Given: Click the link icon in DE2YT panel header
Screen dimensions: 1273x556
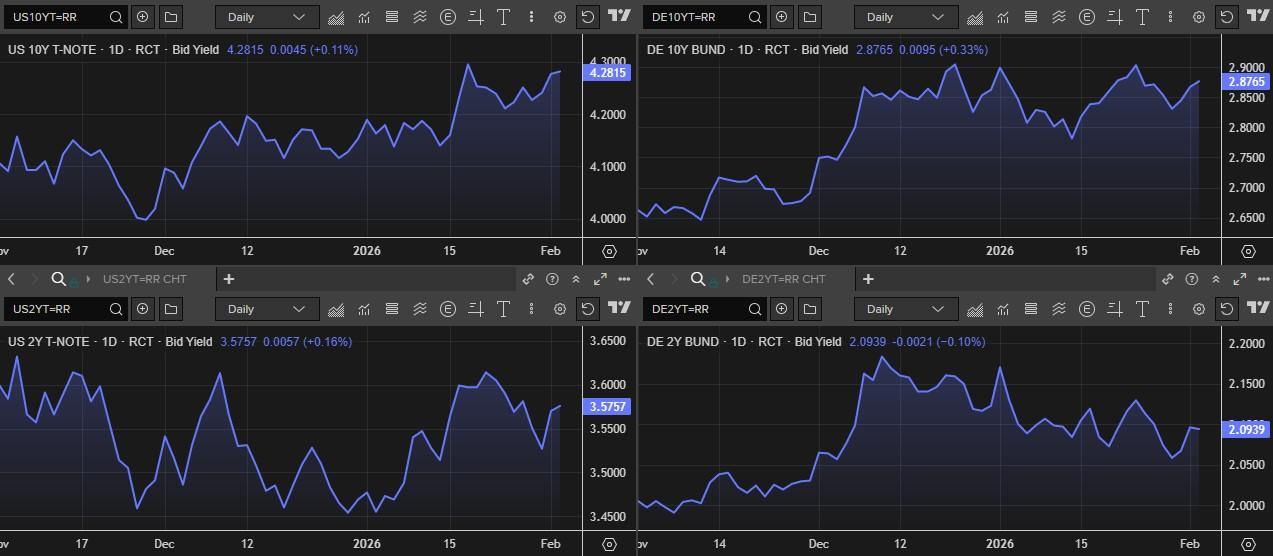Looking at the screenshot, I should (1167, 279).
